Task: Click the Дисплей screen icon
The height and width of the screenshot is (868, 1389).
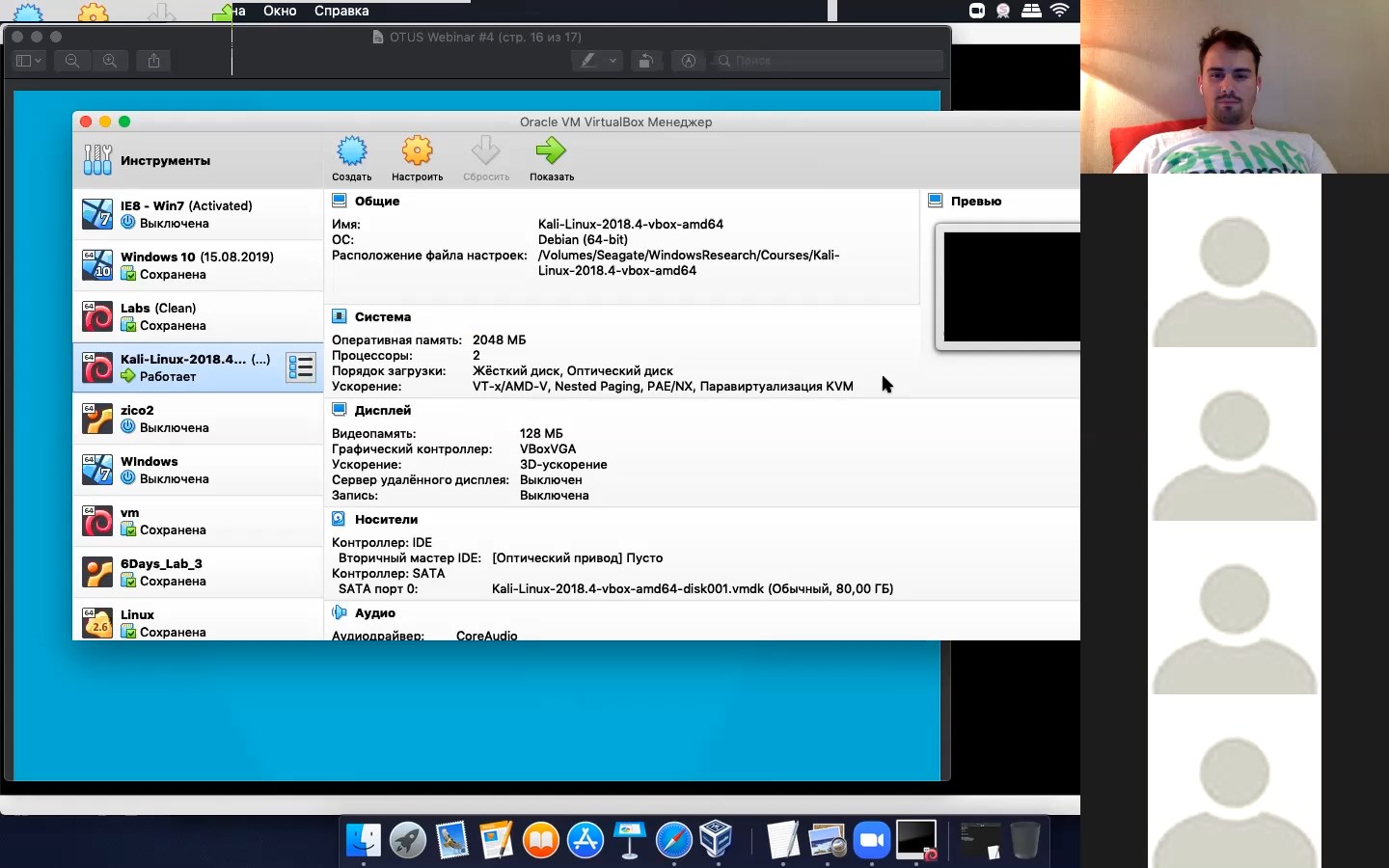Action: (x=339, y=410)
